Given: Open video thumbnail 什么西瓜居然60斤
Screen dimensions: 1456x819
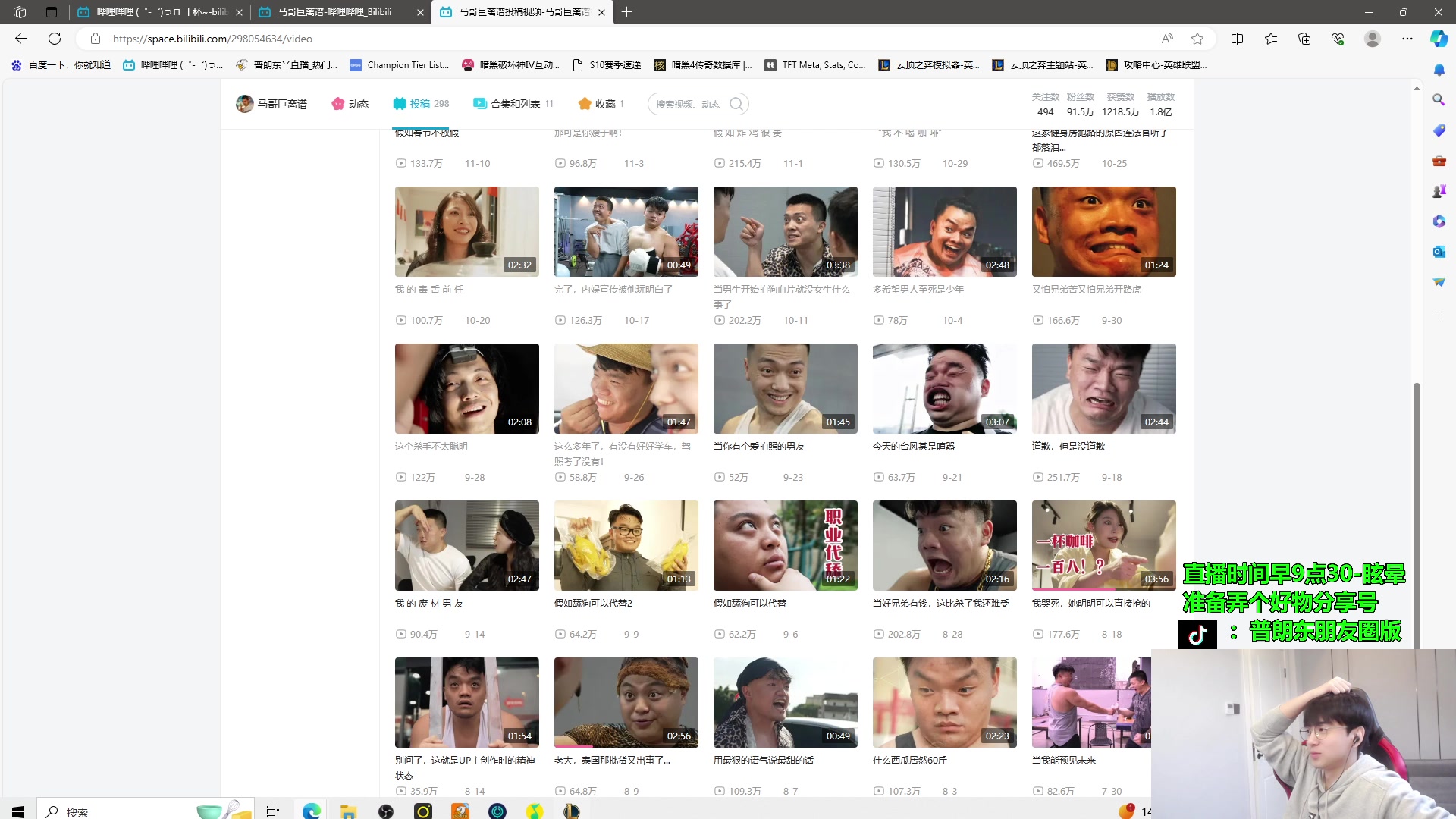Looking at the screenshot, I should pyautogui.click(x=945, y=702).
